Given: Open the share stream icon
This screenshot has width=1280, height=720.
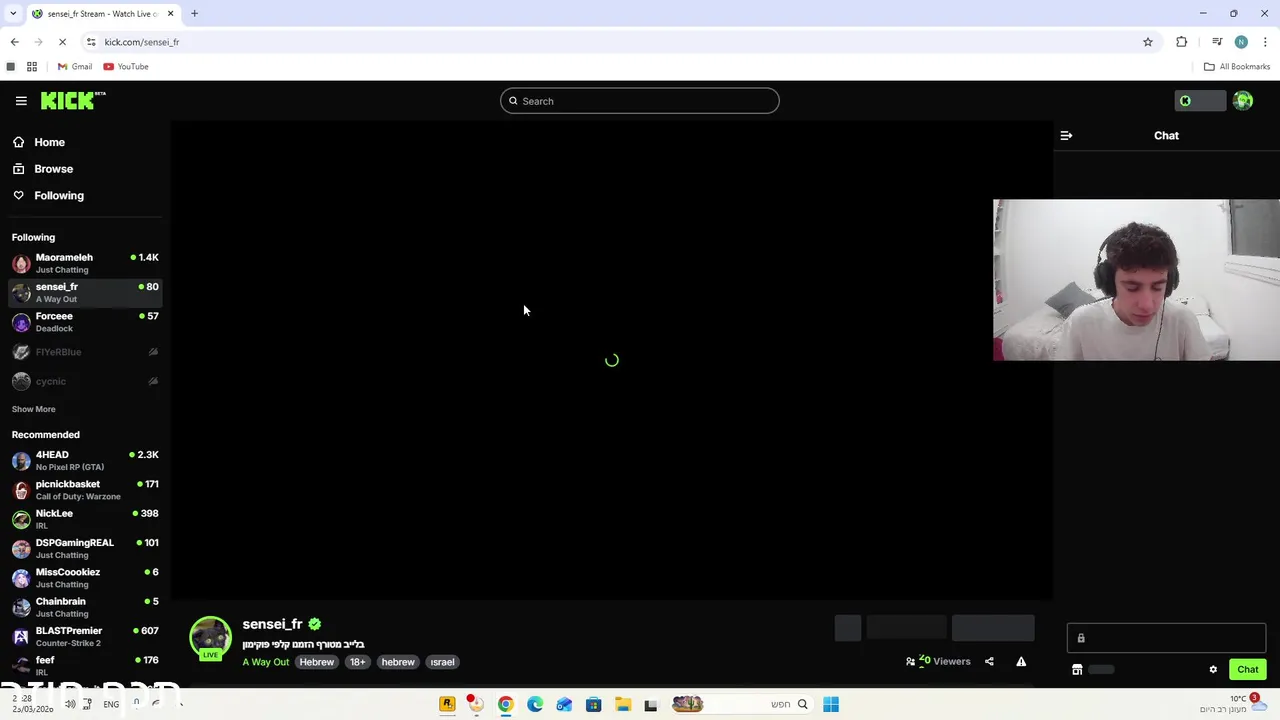Looking at the screenshot, I should pos(989,661).
